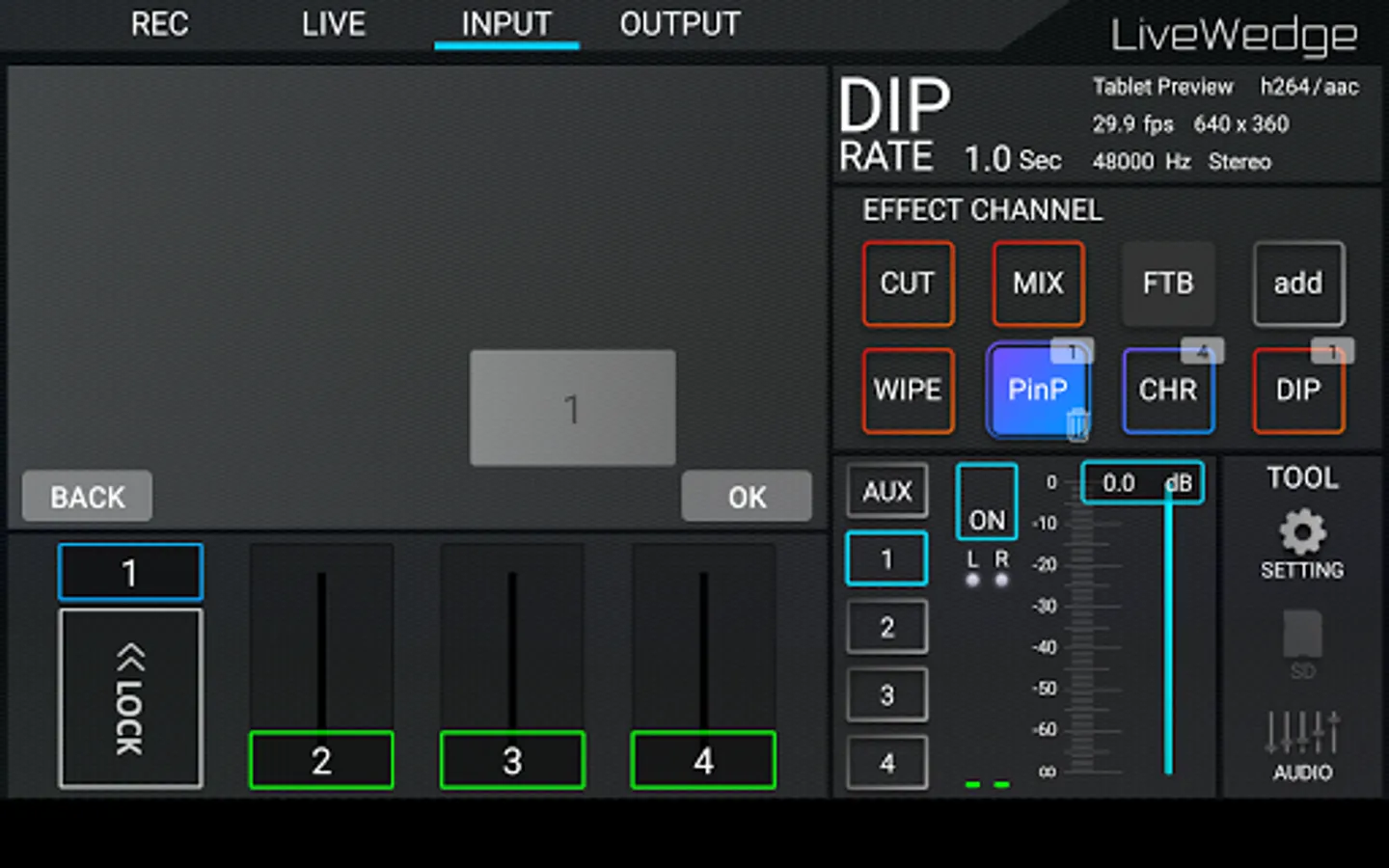The width and height of the screenshot is (1389, 868).
Task: Choose the CHR chroma key effect
Action: (1168, 391)
